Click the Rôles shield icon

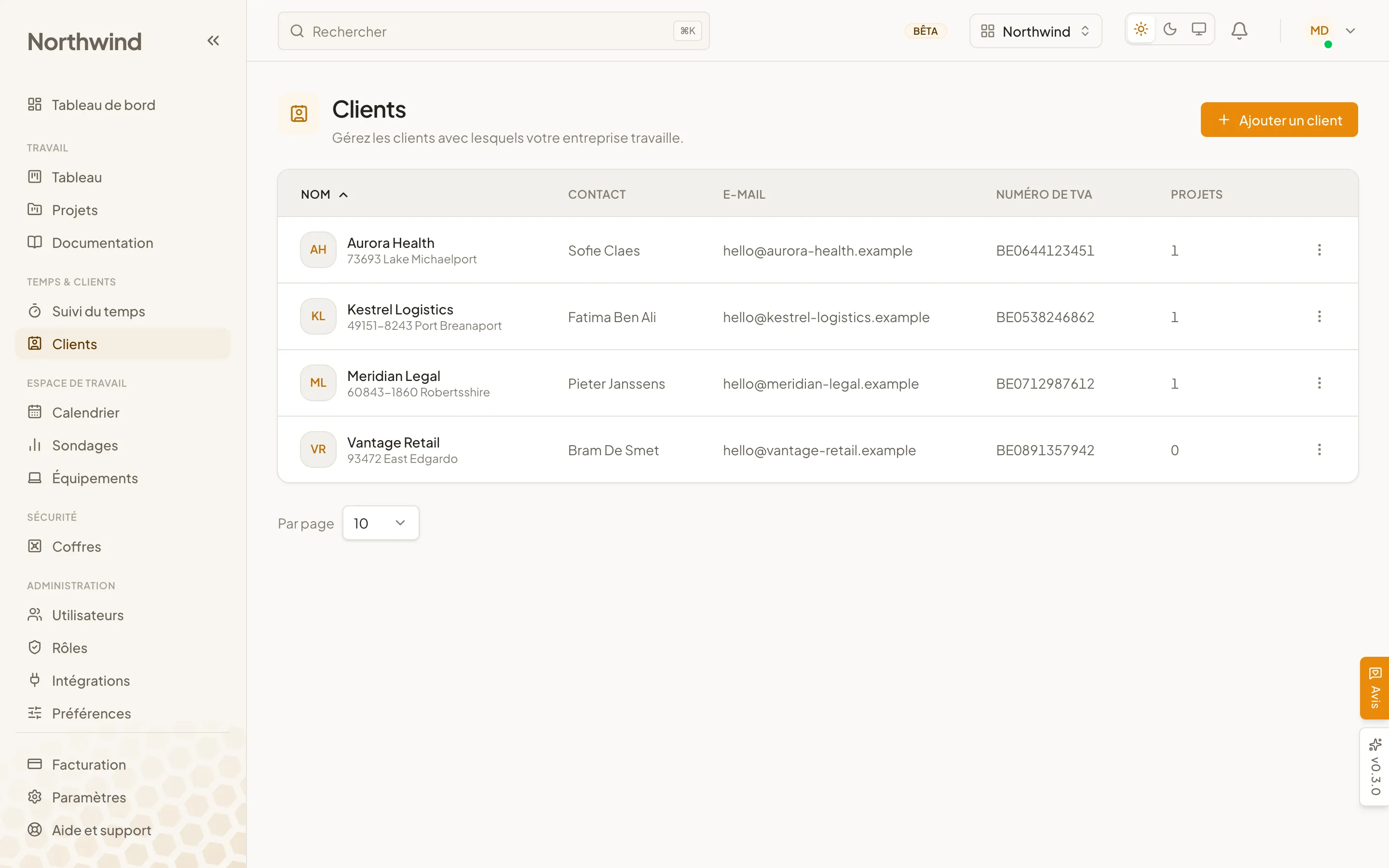pos(35,648)
